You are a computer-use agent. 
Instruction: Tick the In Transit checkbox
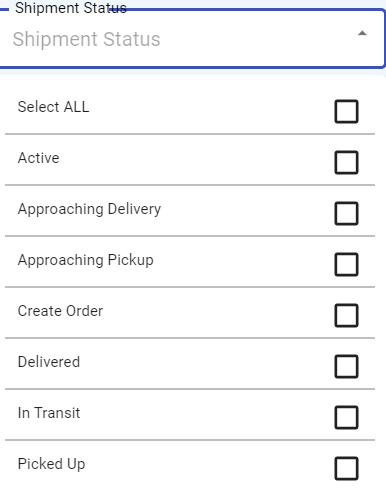pyautogui.click(x=346, y=417)
